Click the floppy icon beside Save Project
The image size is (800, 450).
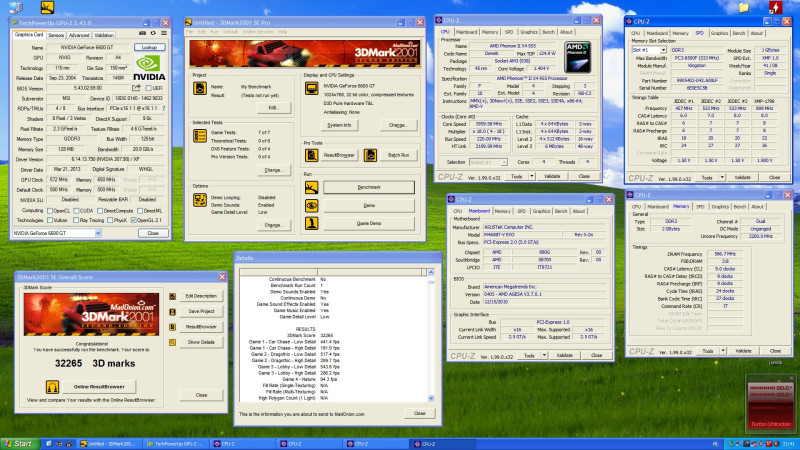click(172, 312)
